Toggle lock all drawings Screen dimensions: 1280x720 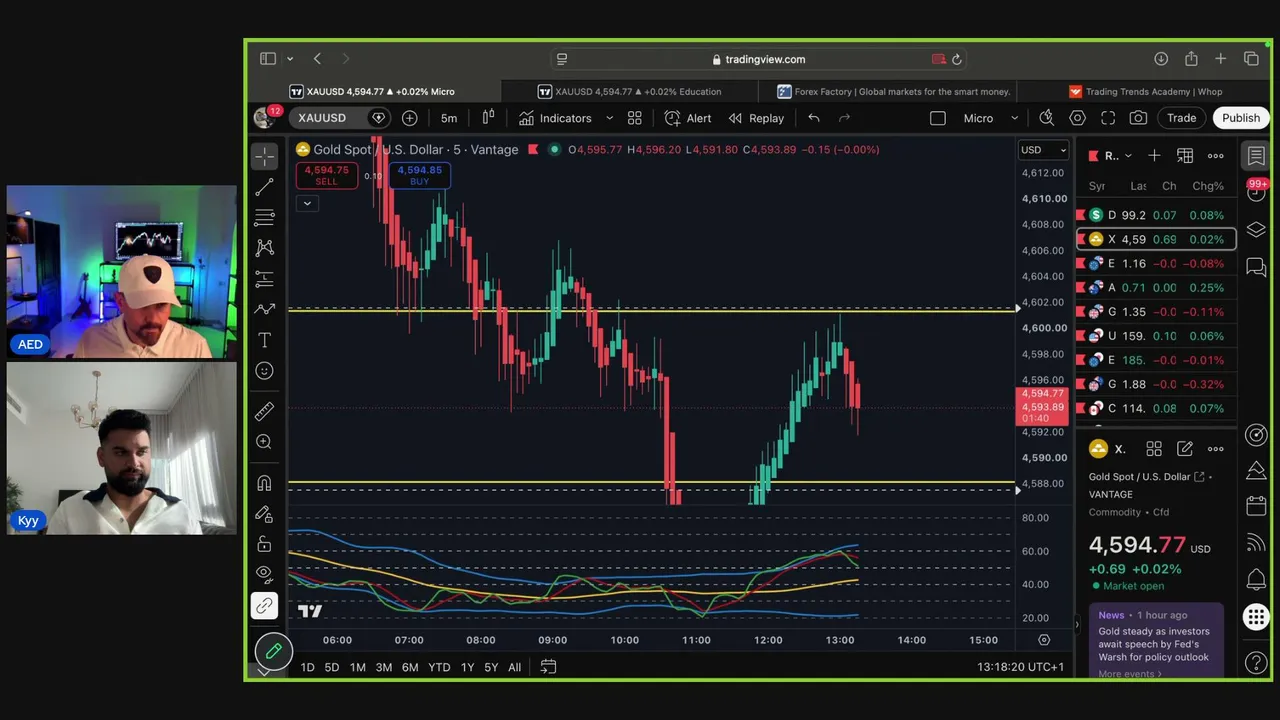tap(264, 544)
